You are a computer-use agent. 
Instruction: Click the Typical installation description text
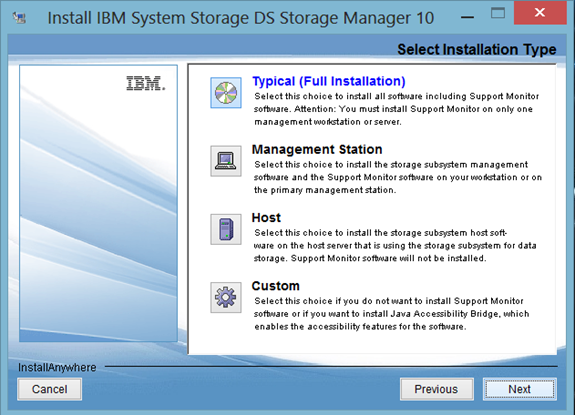(396, 109)
